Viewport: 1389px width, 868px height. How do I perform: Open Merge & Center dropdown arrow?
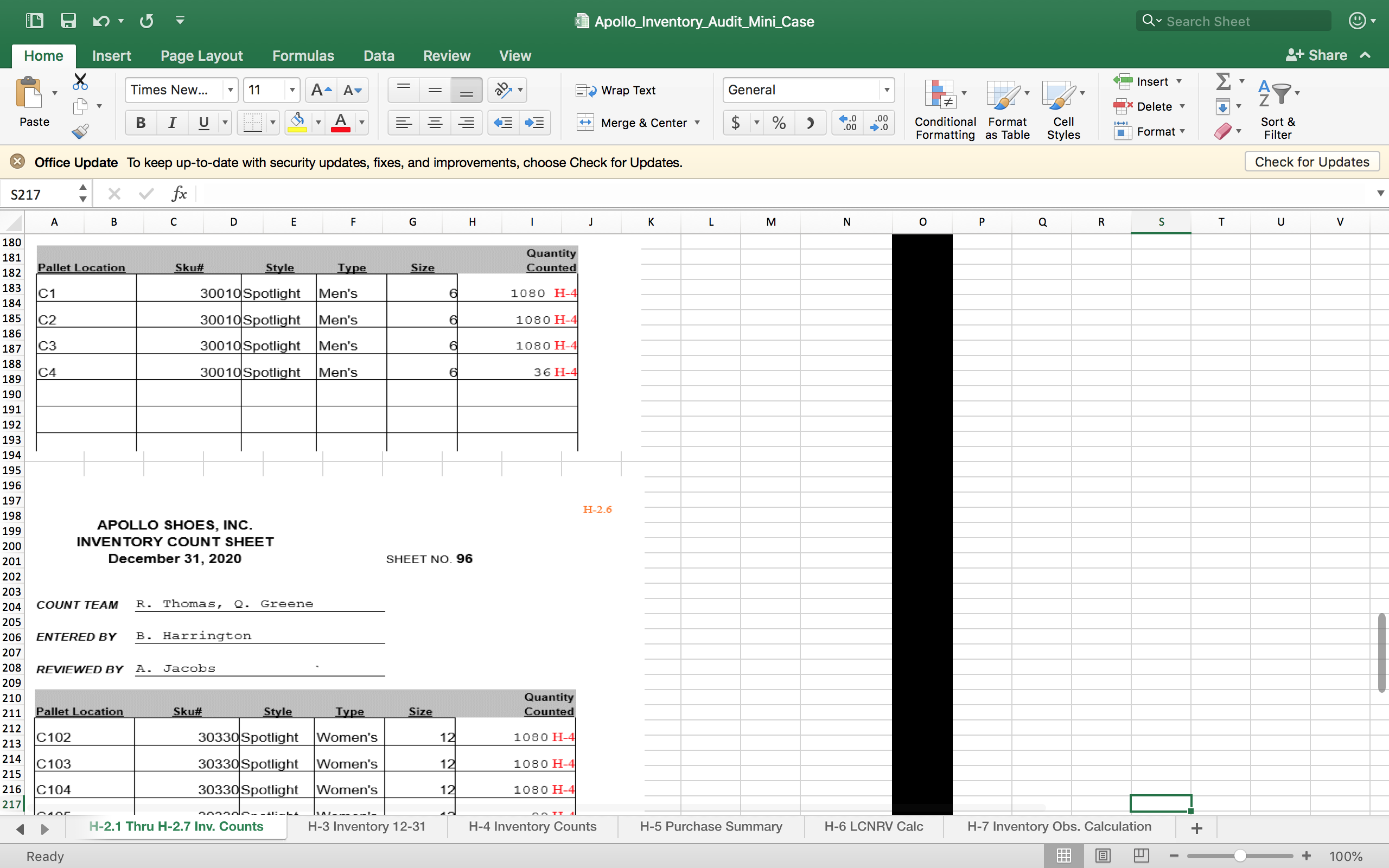click(697, 122)
